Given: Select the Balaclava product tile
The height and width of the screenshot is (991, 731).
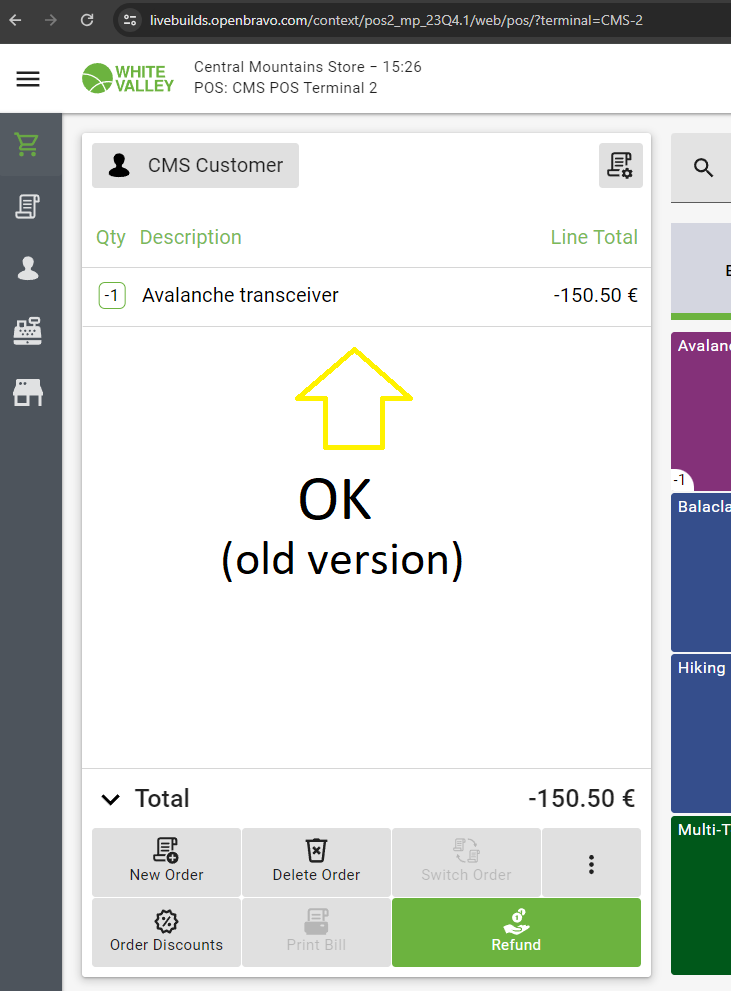Looking at the screenshot, I should click(x=701, y=573).
